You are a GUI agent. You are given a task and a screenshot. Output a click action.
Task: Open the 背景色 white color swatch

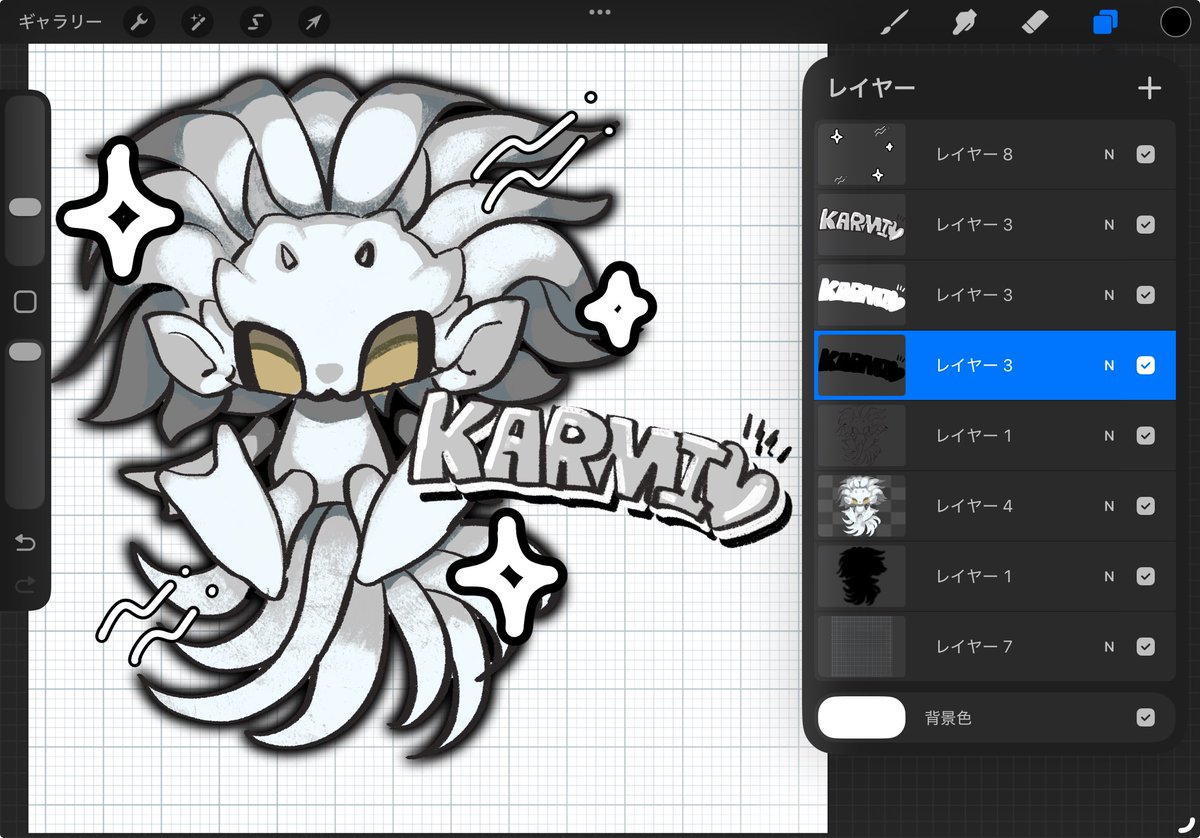862,718
